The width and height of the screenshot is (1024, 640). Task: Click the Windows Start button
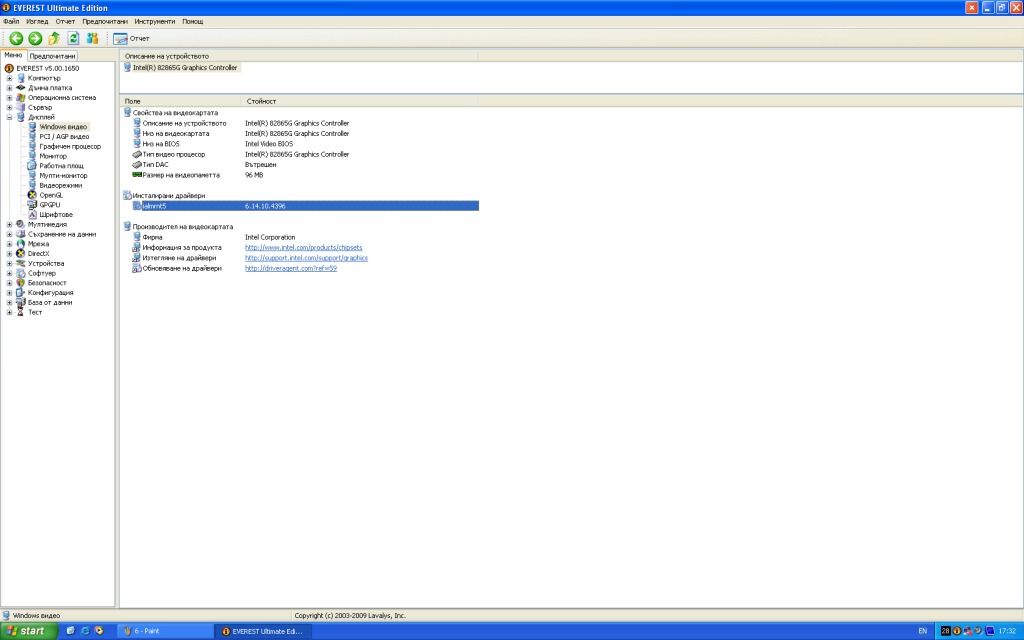(x=27, y=631)
